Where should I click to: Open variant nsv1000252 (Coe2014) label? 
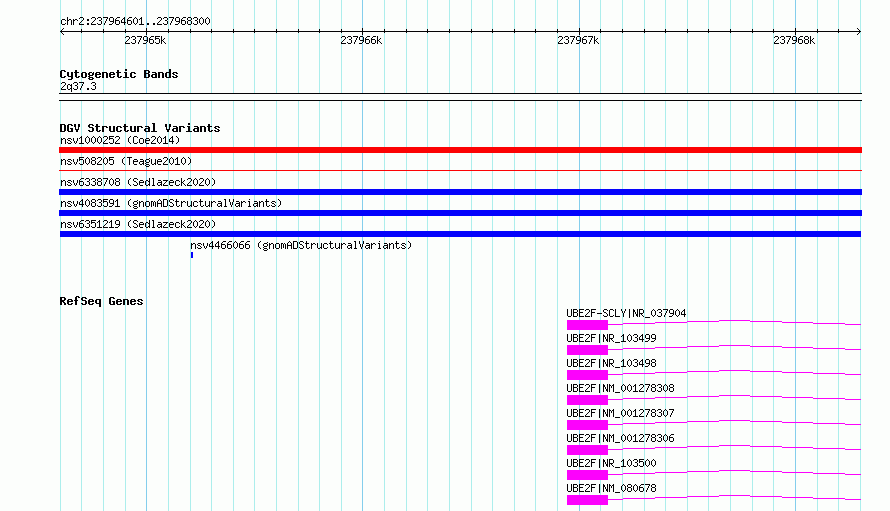[x=120, y=140]
